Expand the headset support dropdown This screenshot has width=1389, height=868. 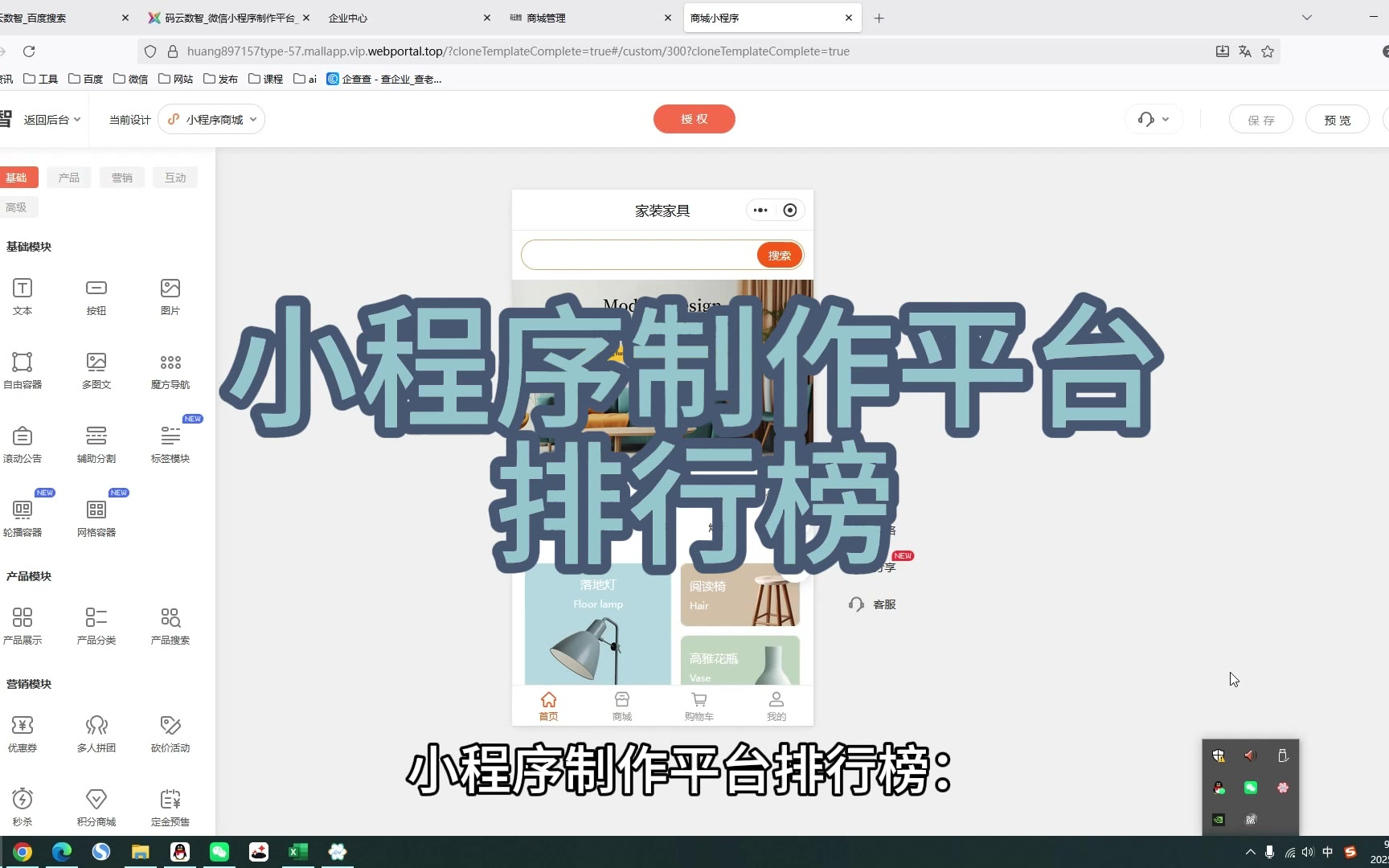coord(1153,120)
